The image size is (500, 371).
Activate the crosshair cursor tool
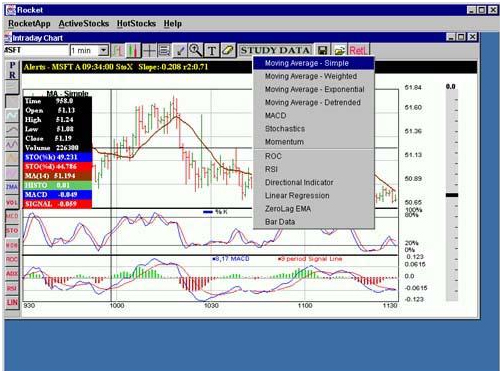tap(149, 51)
